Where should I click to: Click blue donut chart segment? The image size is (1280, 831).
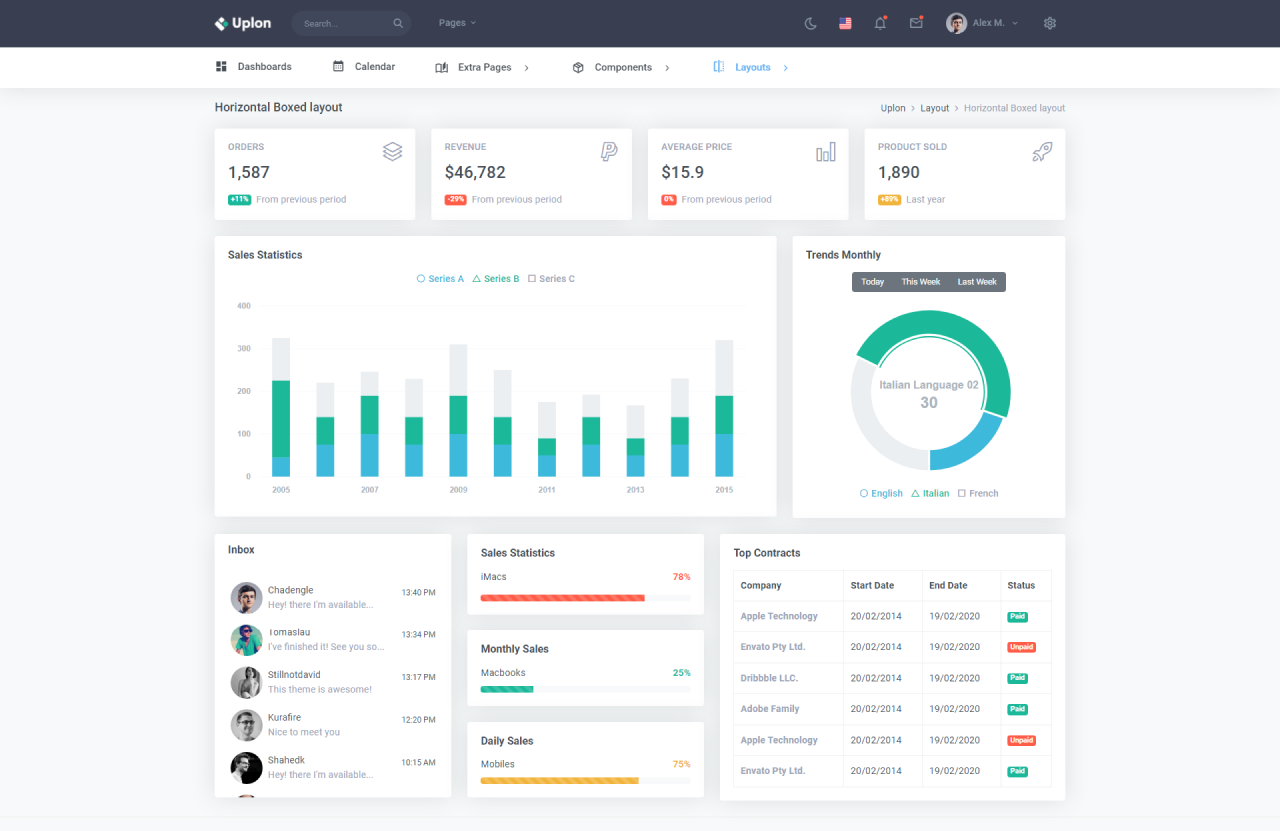pos(970,448)
